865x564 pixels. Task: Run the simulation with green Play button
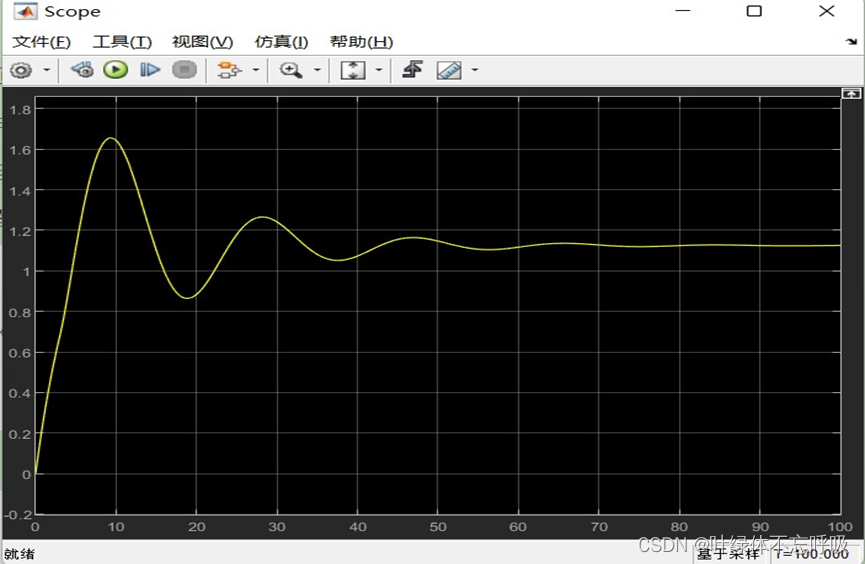[x=115, y=70]
